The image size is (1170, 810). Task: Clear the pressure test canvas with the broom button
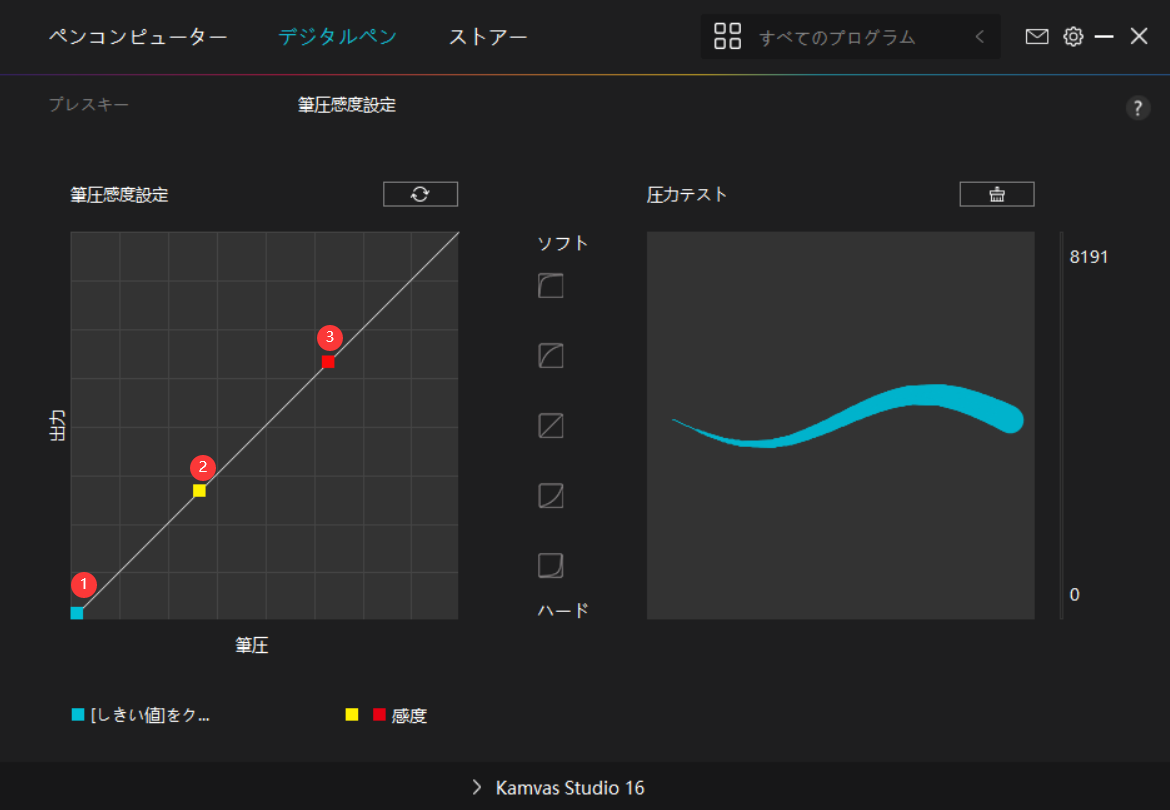(997, 194)
